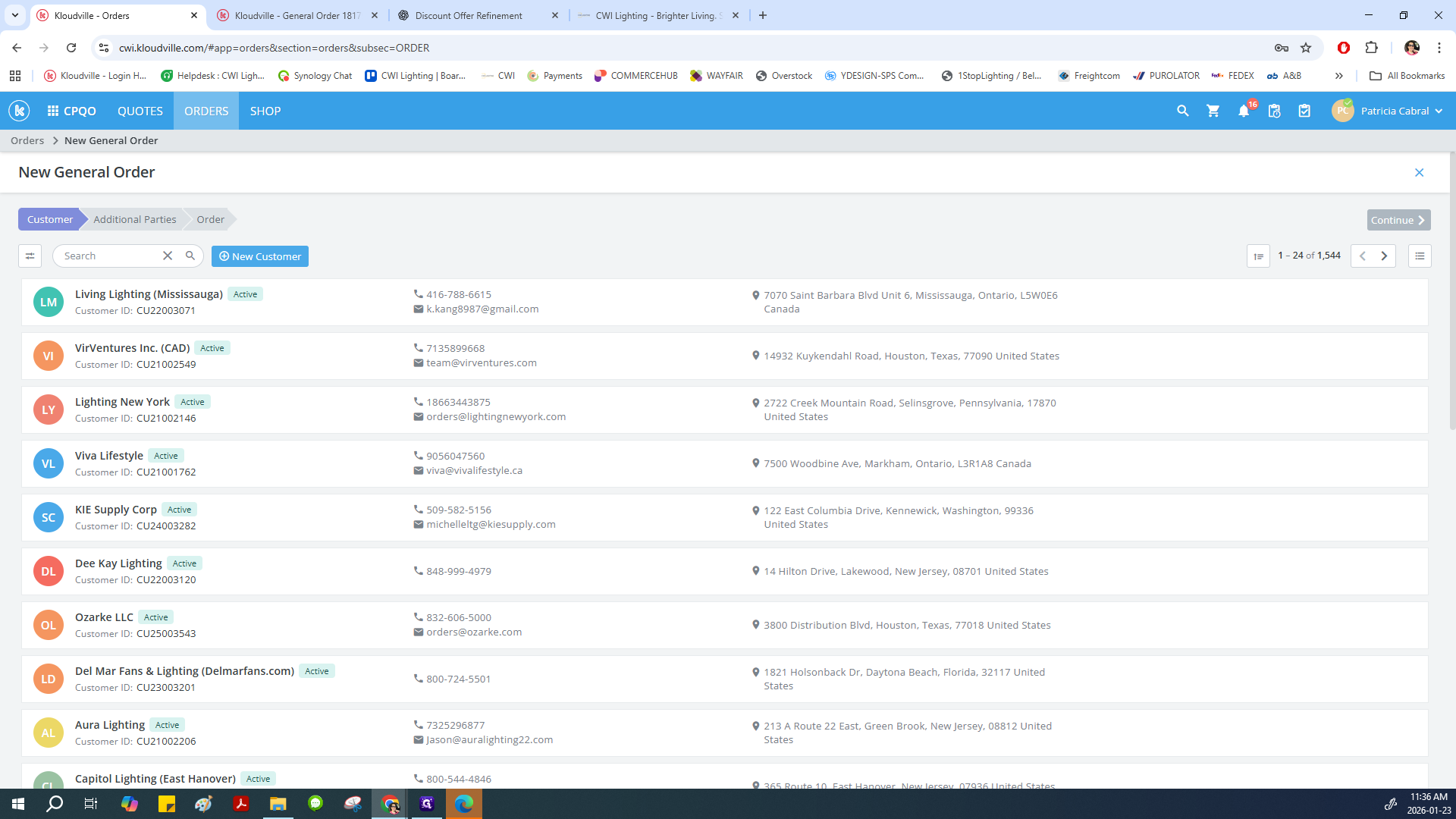
Task: Click the Orders breadcrumb link
Action: click(27, 141)
